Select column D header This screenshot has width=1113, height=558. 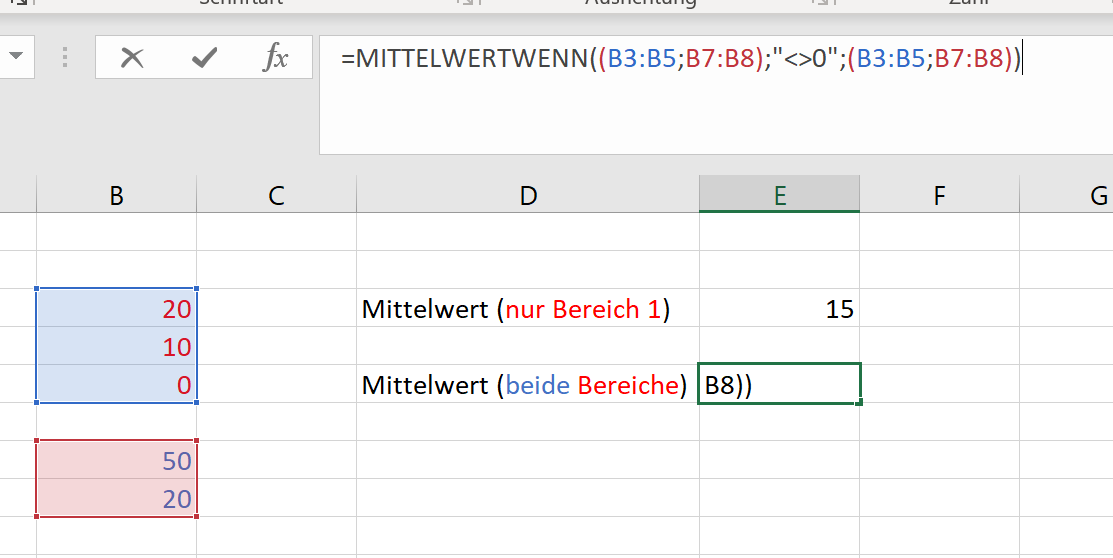[528, 196]
